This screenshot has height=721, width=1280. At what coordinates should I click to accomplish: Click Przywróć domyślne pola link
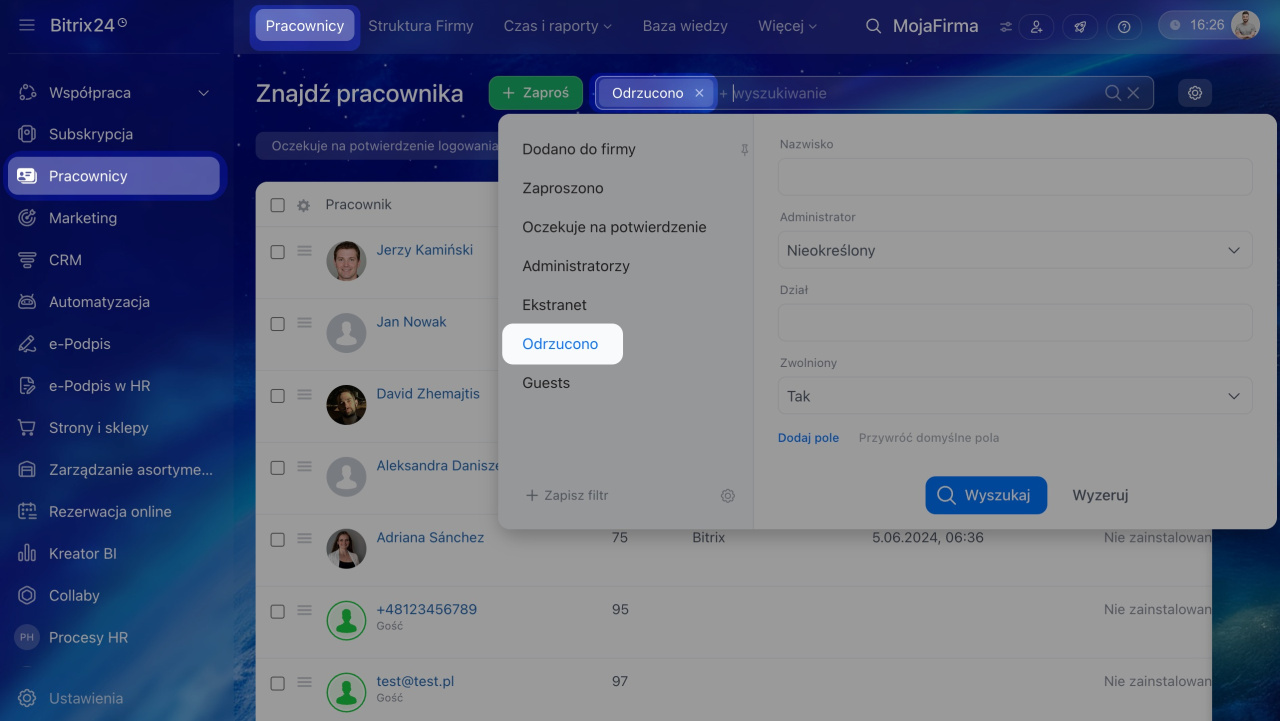click(929, 438)
